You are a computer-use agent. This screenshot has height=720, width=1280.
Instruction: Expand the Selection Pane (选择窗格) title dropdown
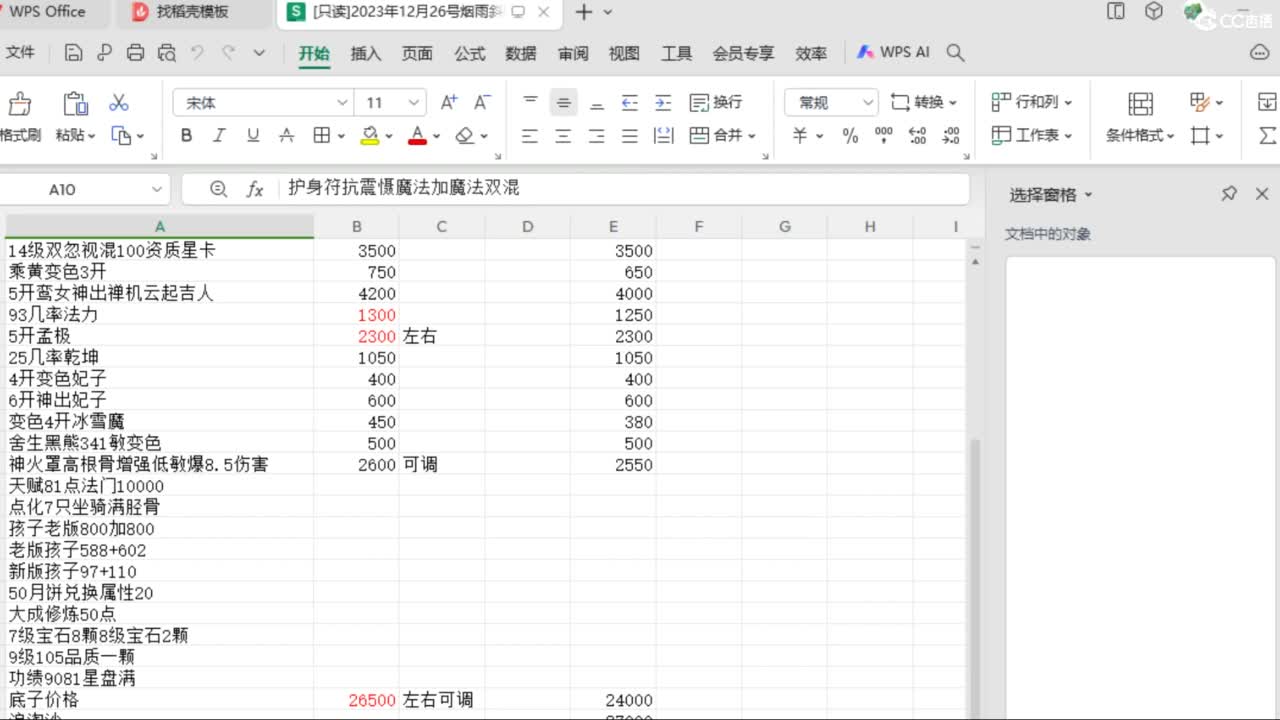pos(1089,195)
